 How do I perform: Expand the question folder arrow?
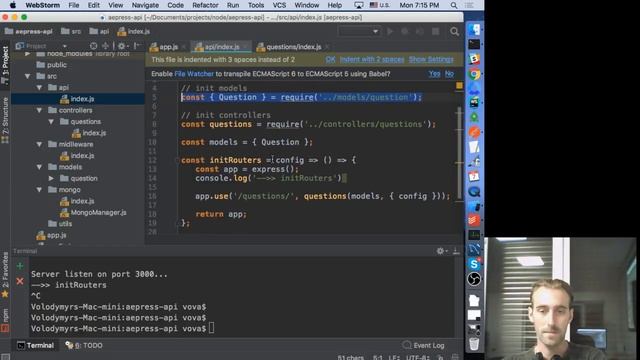point(51,178)
